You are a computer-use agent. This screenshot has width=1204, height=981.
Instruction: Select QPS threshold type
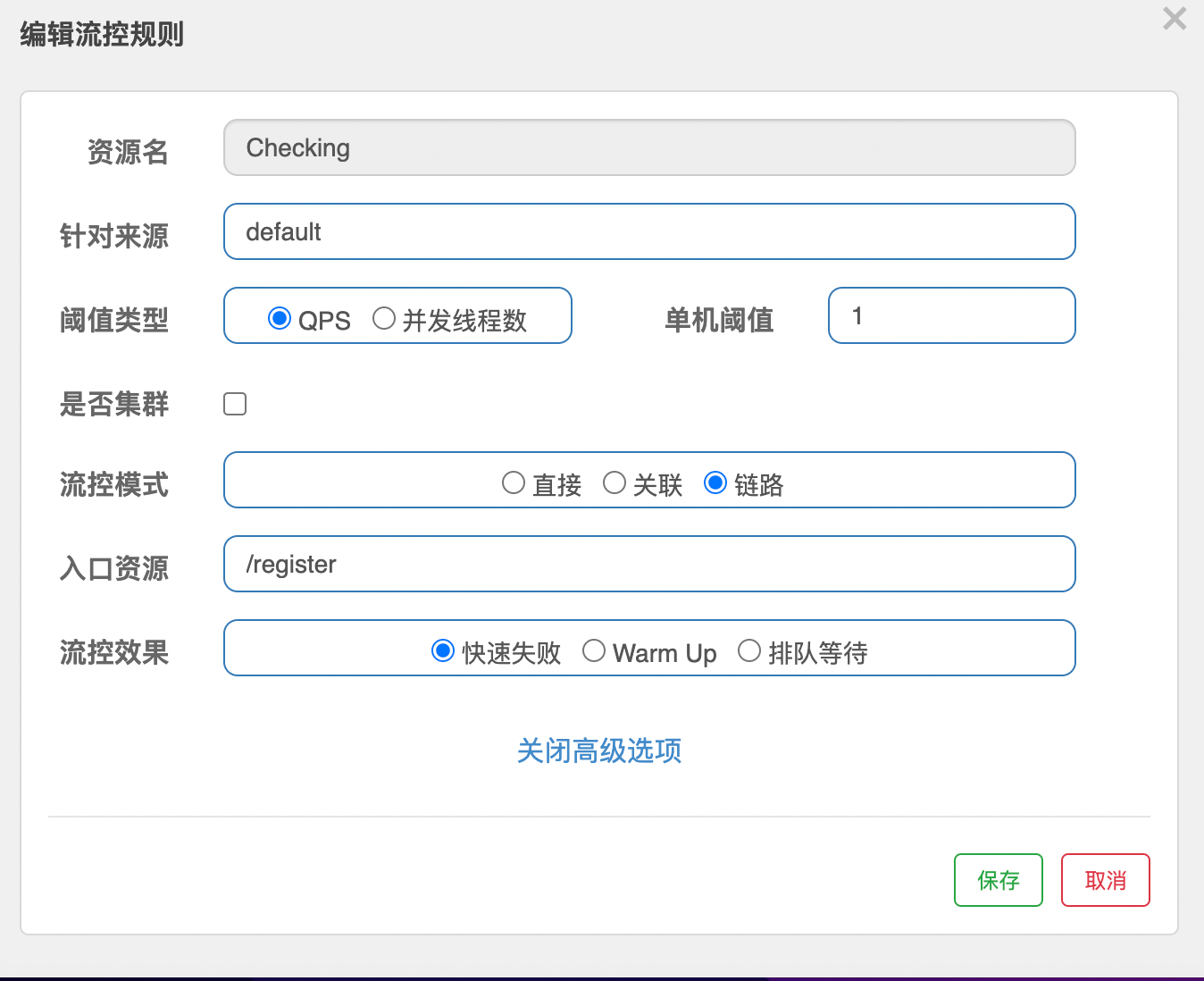pos(280,318)
